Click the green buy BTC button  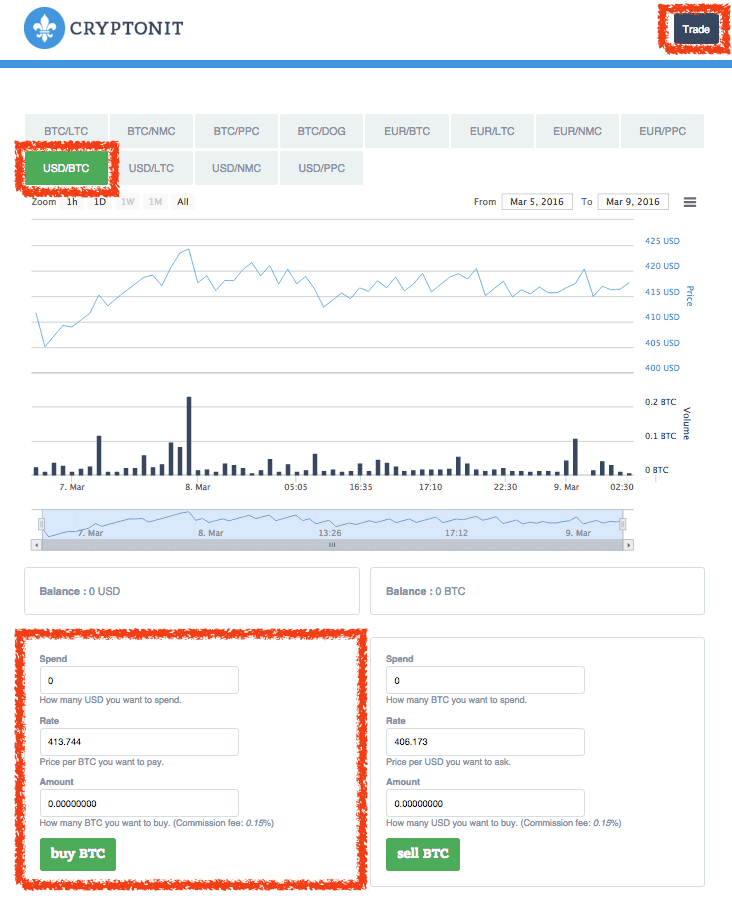(78, 854)
